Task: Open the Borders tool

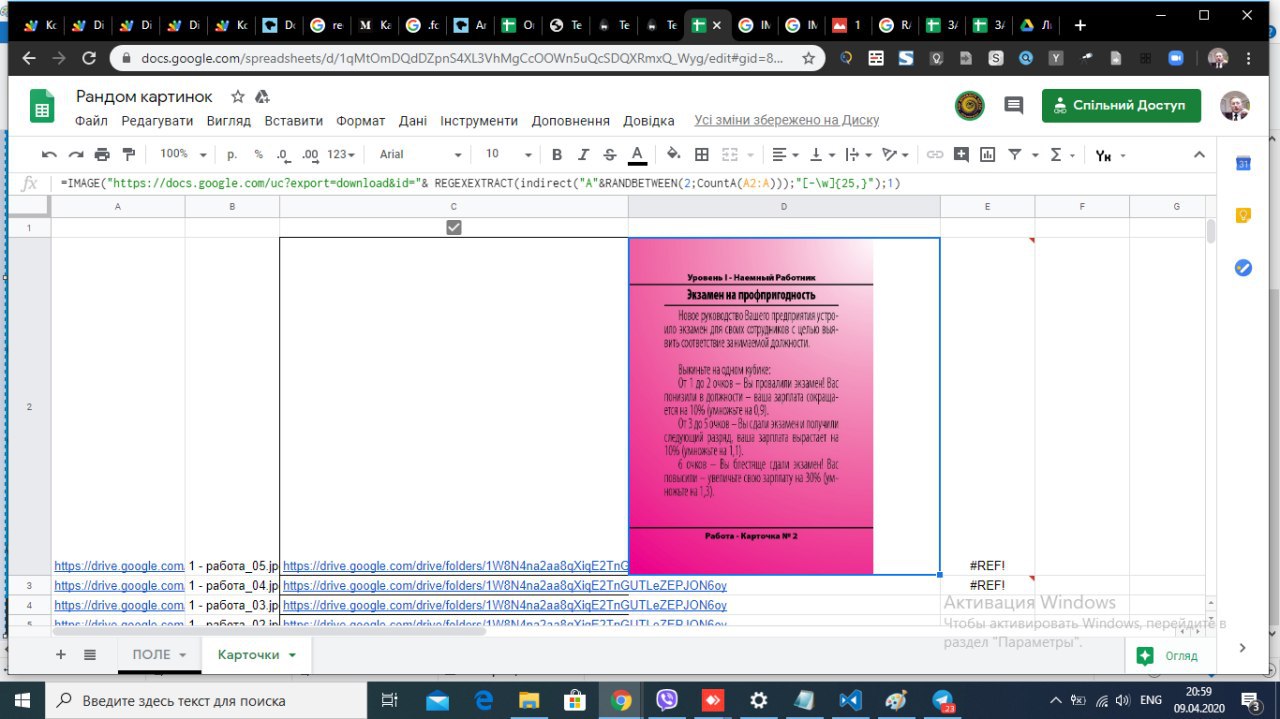Action: coord(702,154)
